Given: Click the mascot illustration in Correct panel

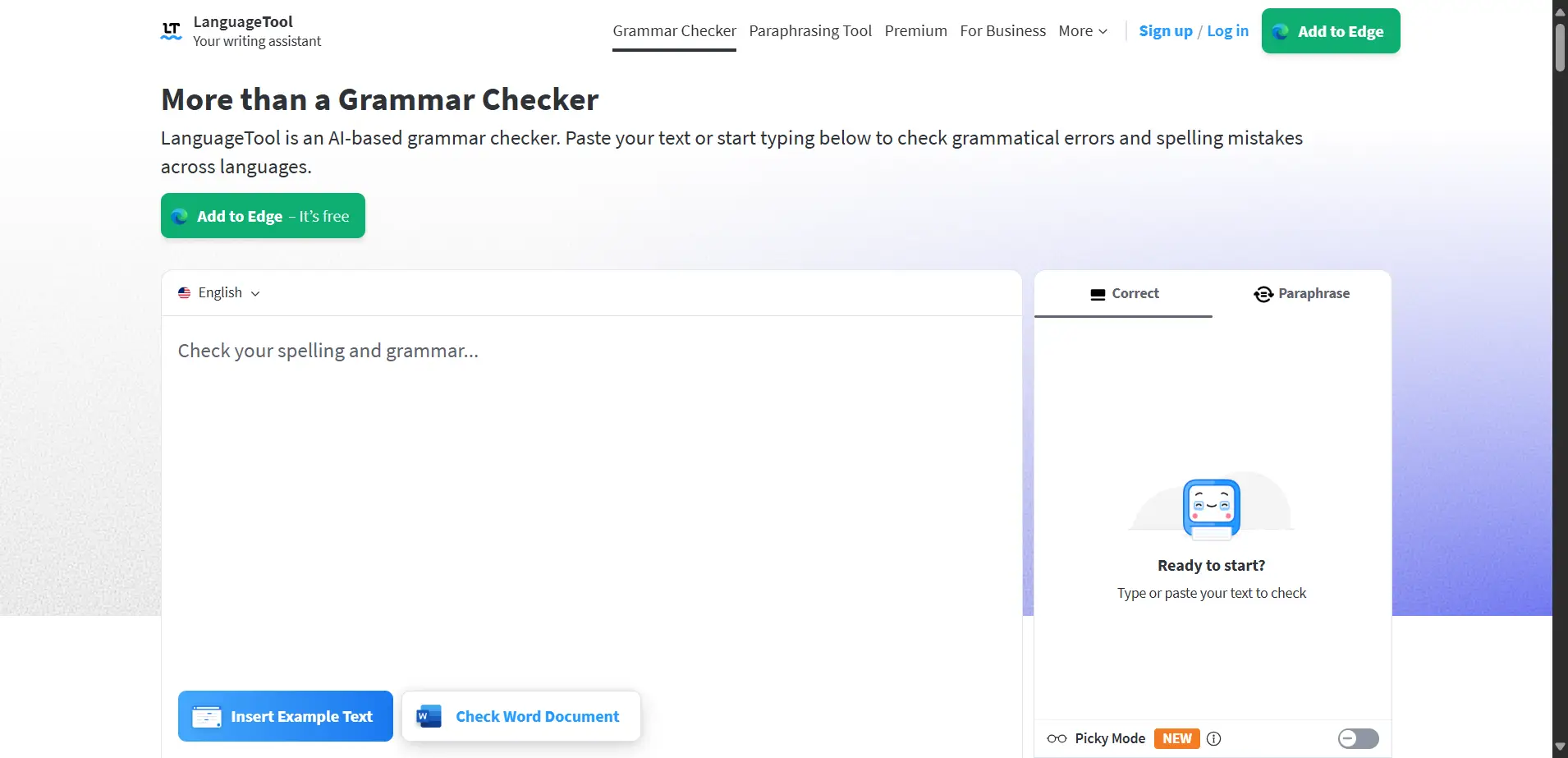Looking at the screenshot, I should coord(1211,508).
